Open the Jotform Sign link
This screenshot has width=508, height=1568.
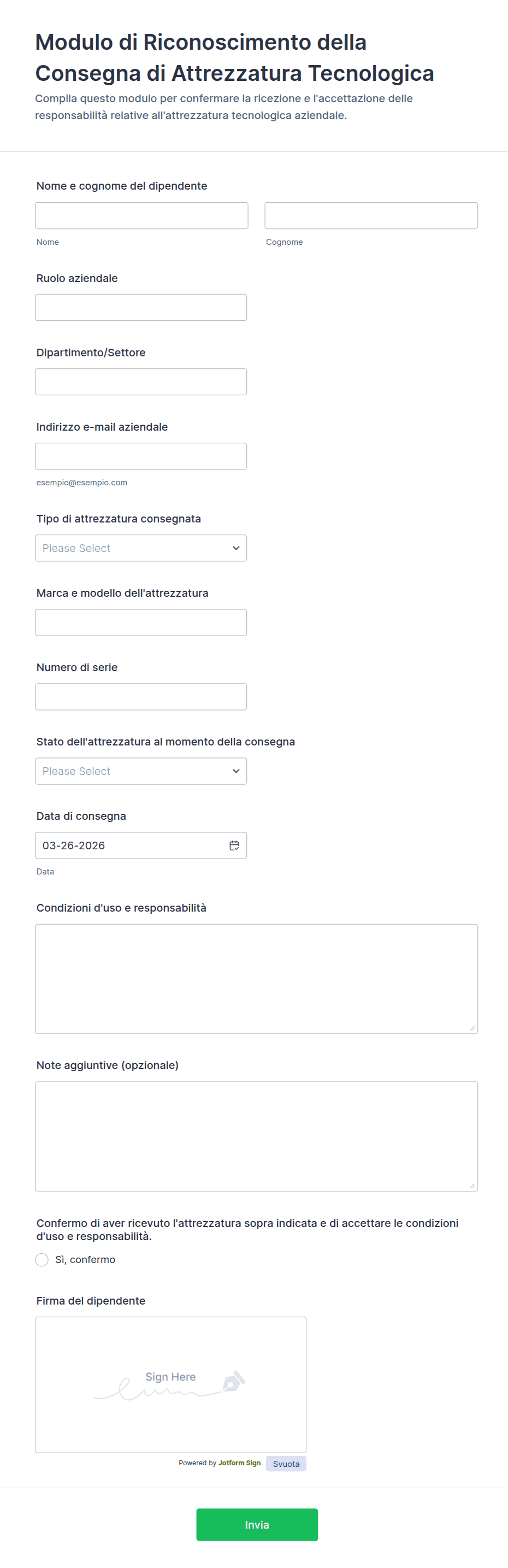point(239,1463)
